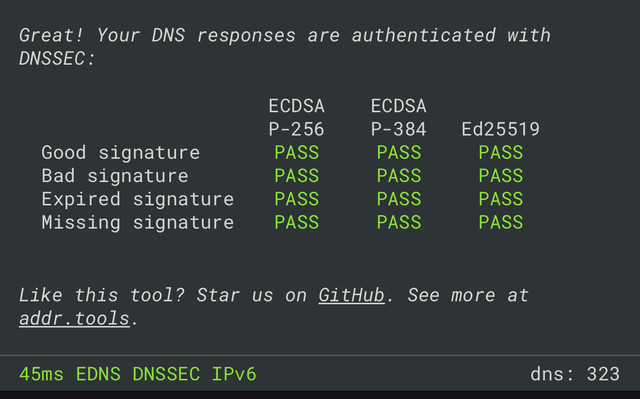
Task: Select the Bad signature row label
Action: click(115, 176)
